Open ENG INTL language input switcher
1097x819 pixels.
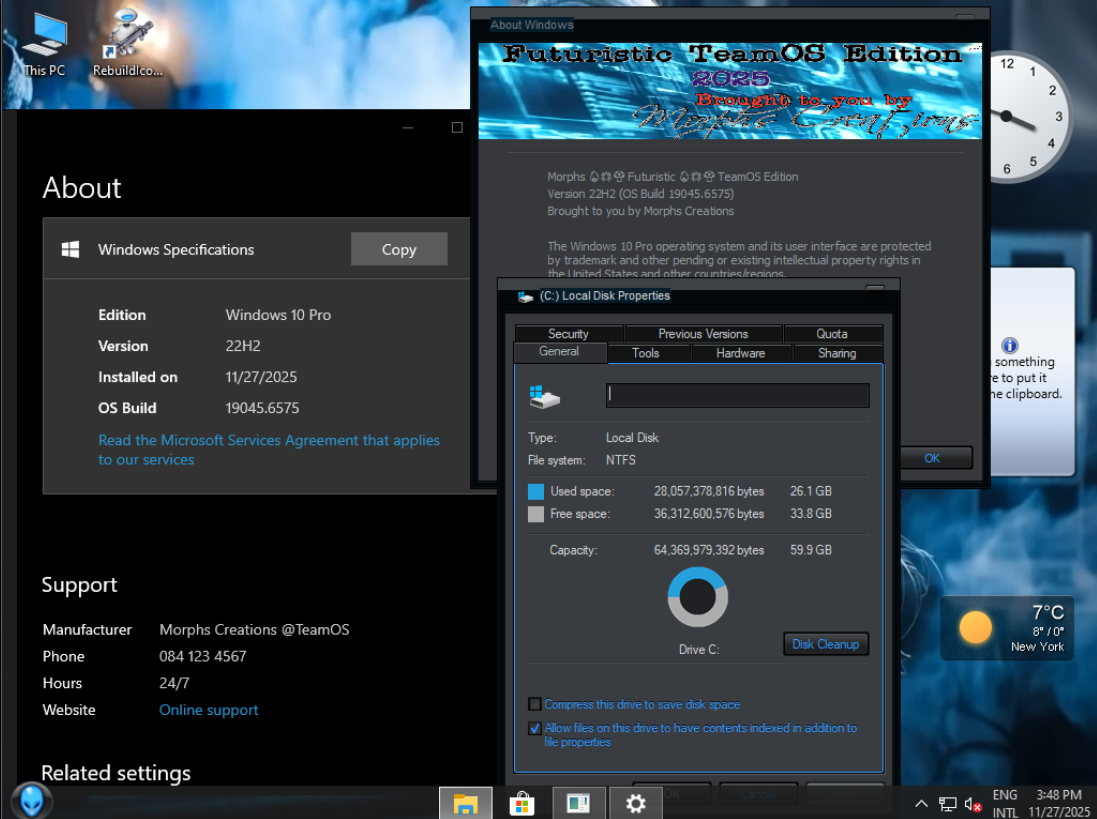point(1005,804)
